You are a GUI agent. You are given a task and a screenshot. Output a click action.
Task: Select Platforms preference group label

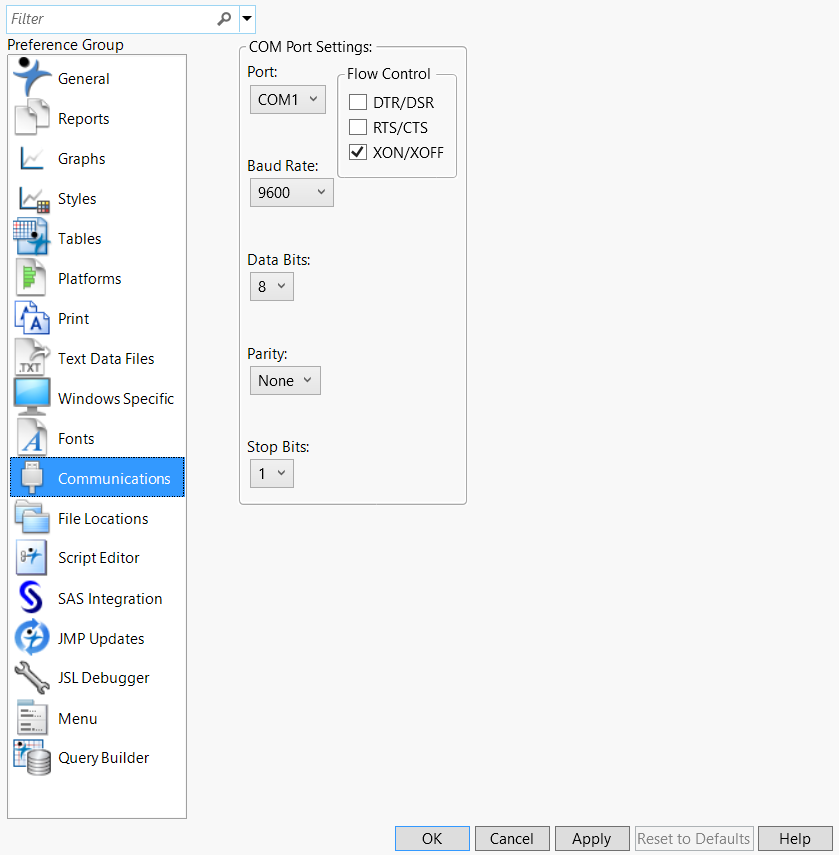click(89, 279)
